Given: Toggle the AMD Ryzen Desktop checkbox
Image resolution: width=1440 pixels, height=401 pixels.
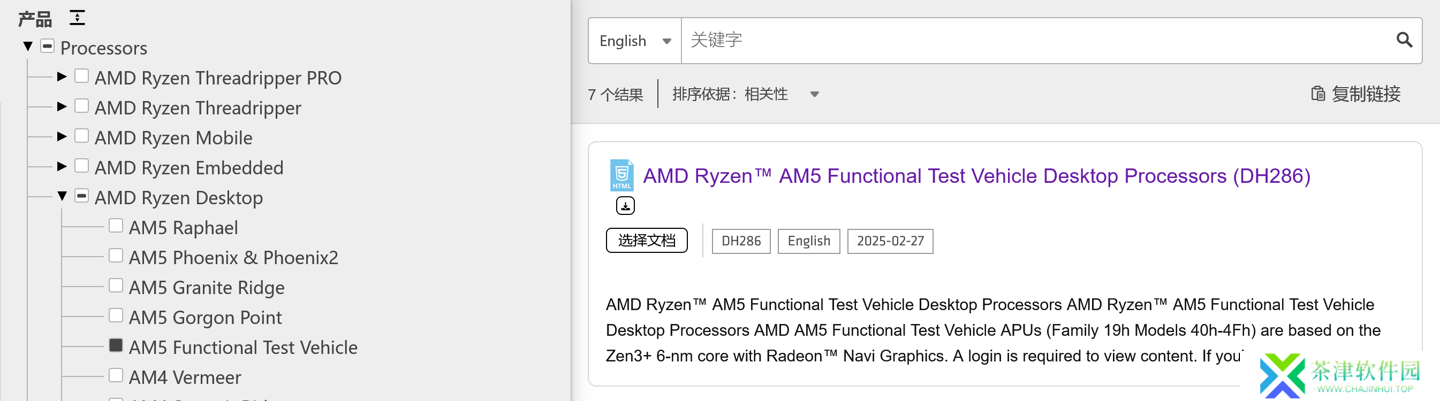Looking at the screenshot, I should [x=82, y=196].
